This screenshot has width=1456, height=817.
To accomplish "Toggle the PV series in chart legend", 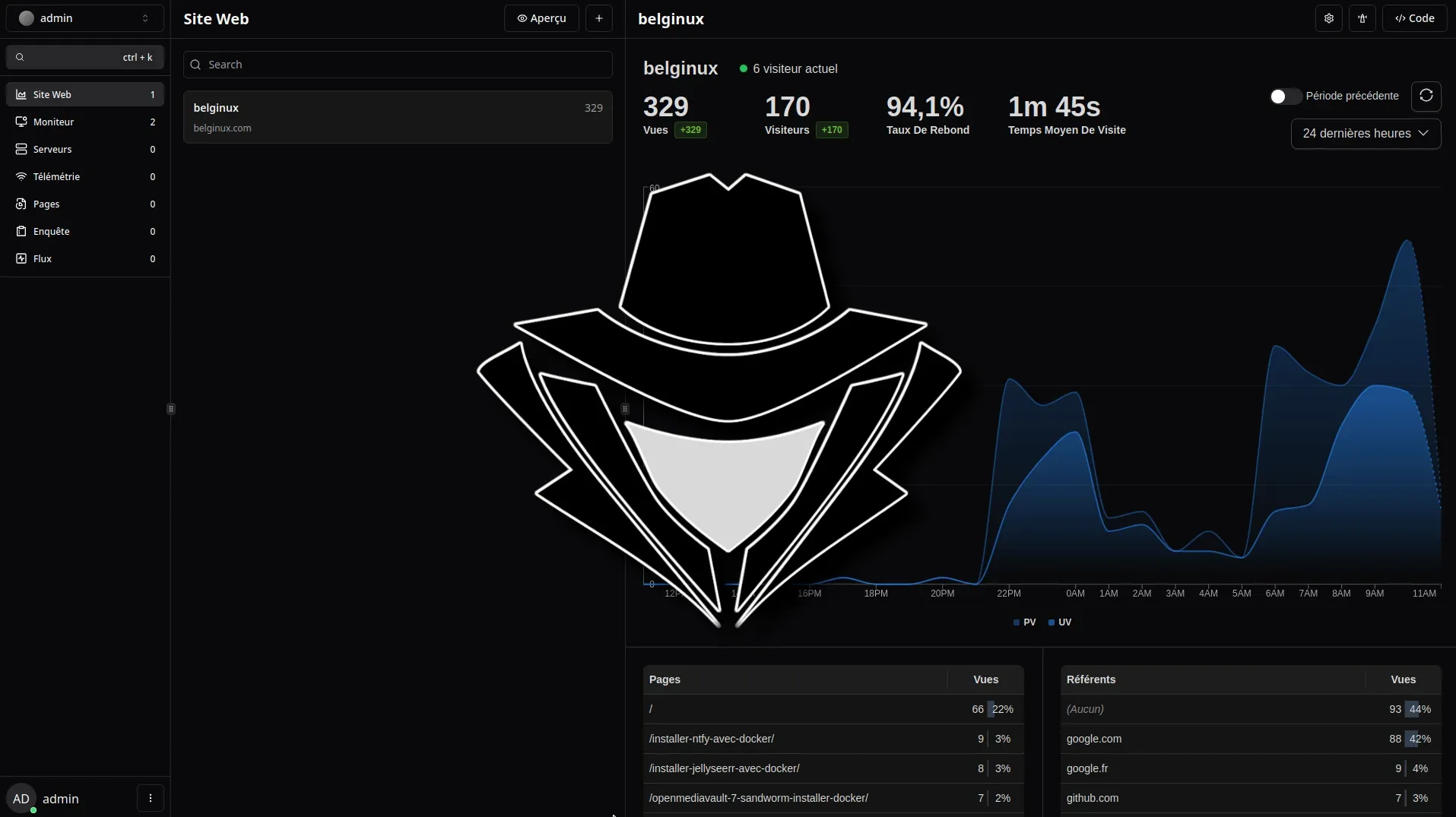I will [1026, 622].
